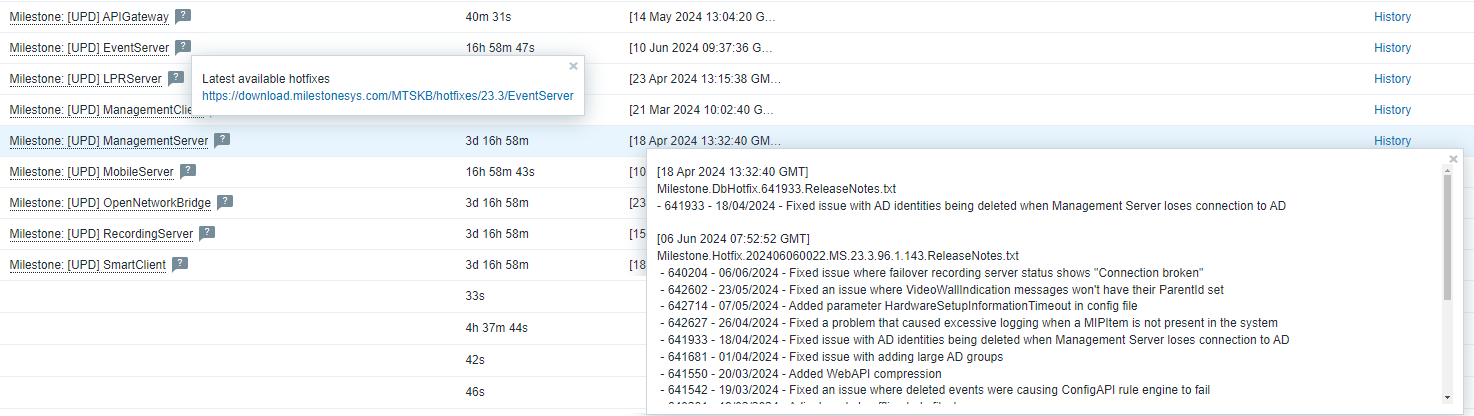Select ManagementClient last value 21 Mar 2024

coord(702,110)
